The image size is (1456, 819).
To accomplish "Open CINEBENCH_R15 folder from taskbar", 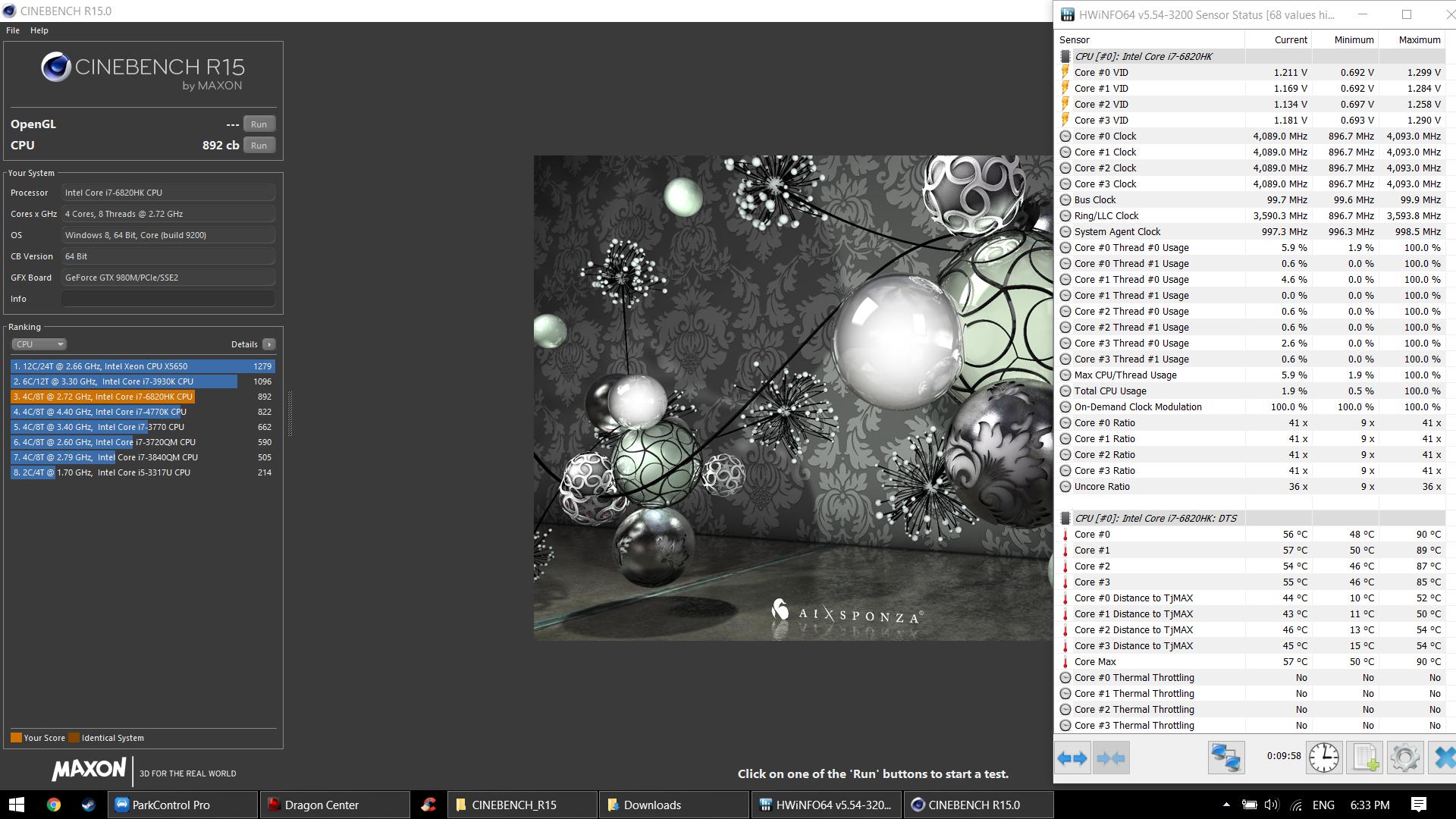I will (522, 805).
